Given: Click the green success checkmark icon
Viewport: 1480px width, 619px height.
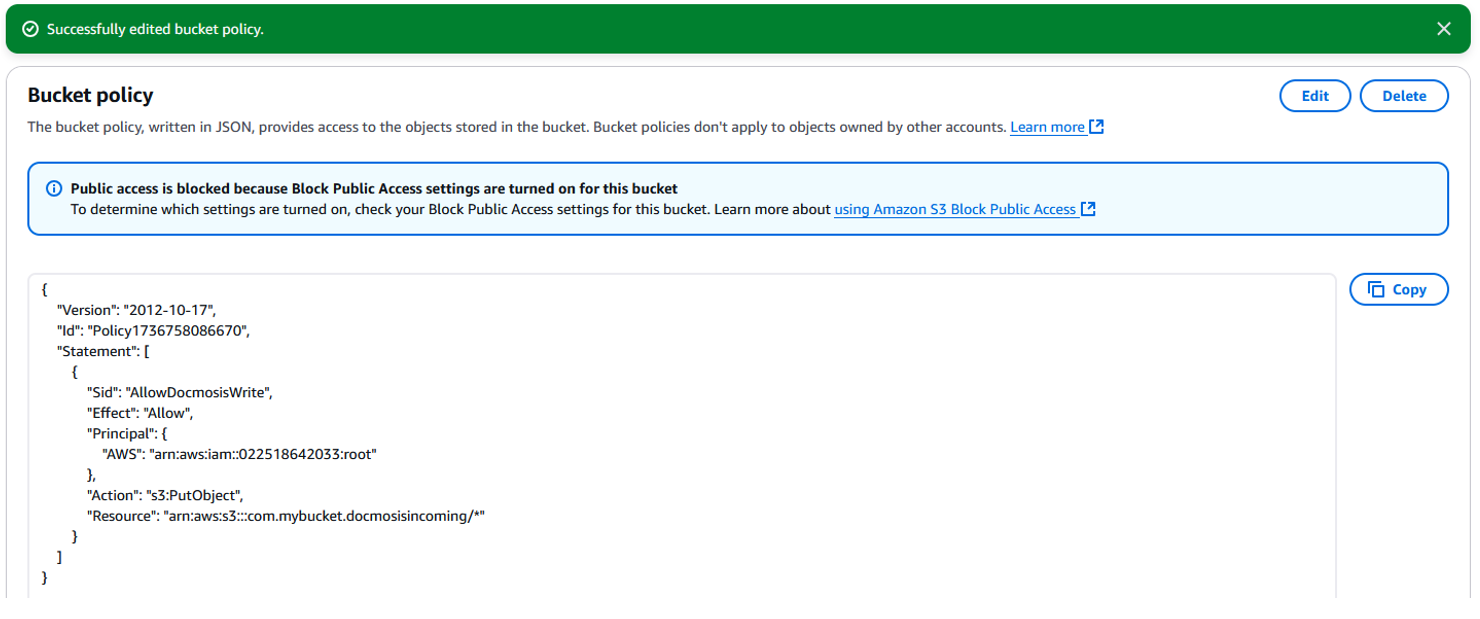Looking at the screenshot, I should point(30,30).
